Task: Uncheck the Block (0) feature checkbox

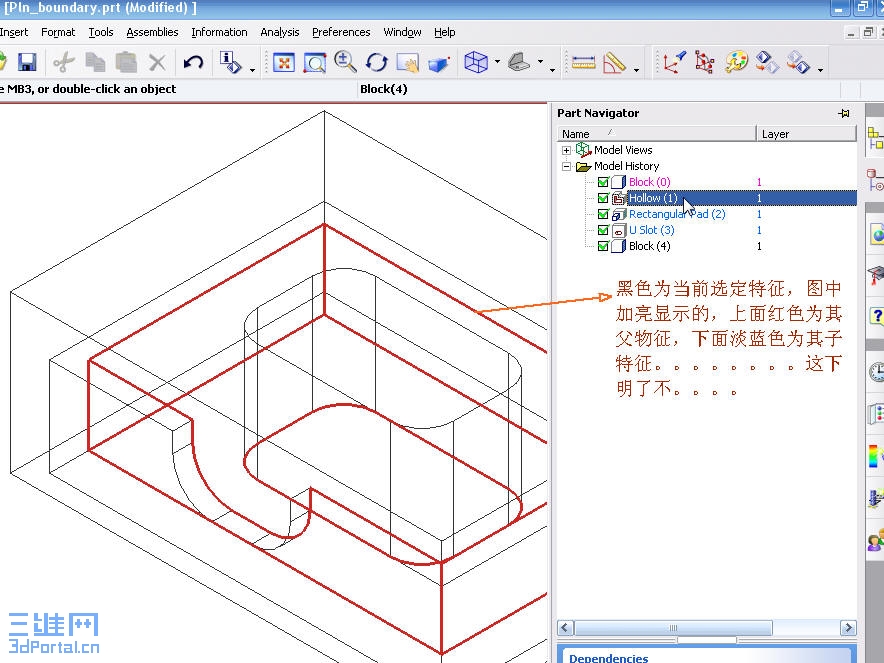Action: click(x=603, y=182)
